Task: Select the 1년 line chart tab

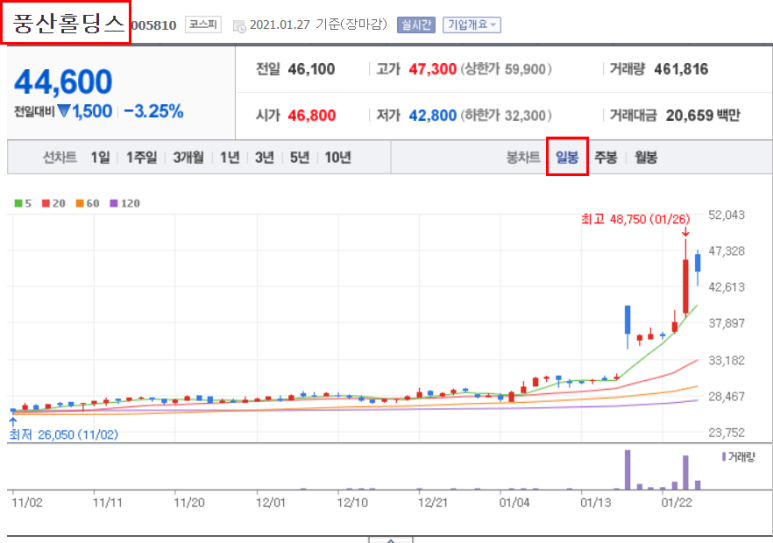Action: pos(230,158)
